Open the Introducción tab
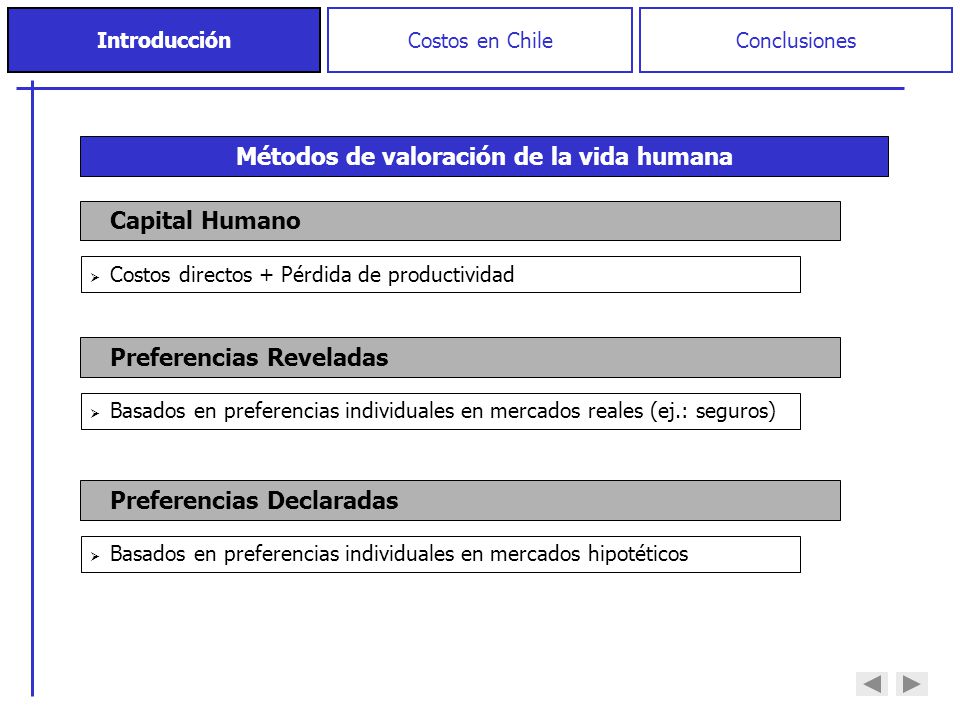 (164, 40)
